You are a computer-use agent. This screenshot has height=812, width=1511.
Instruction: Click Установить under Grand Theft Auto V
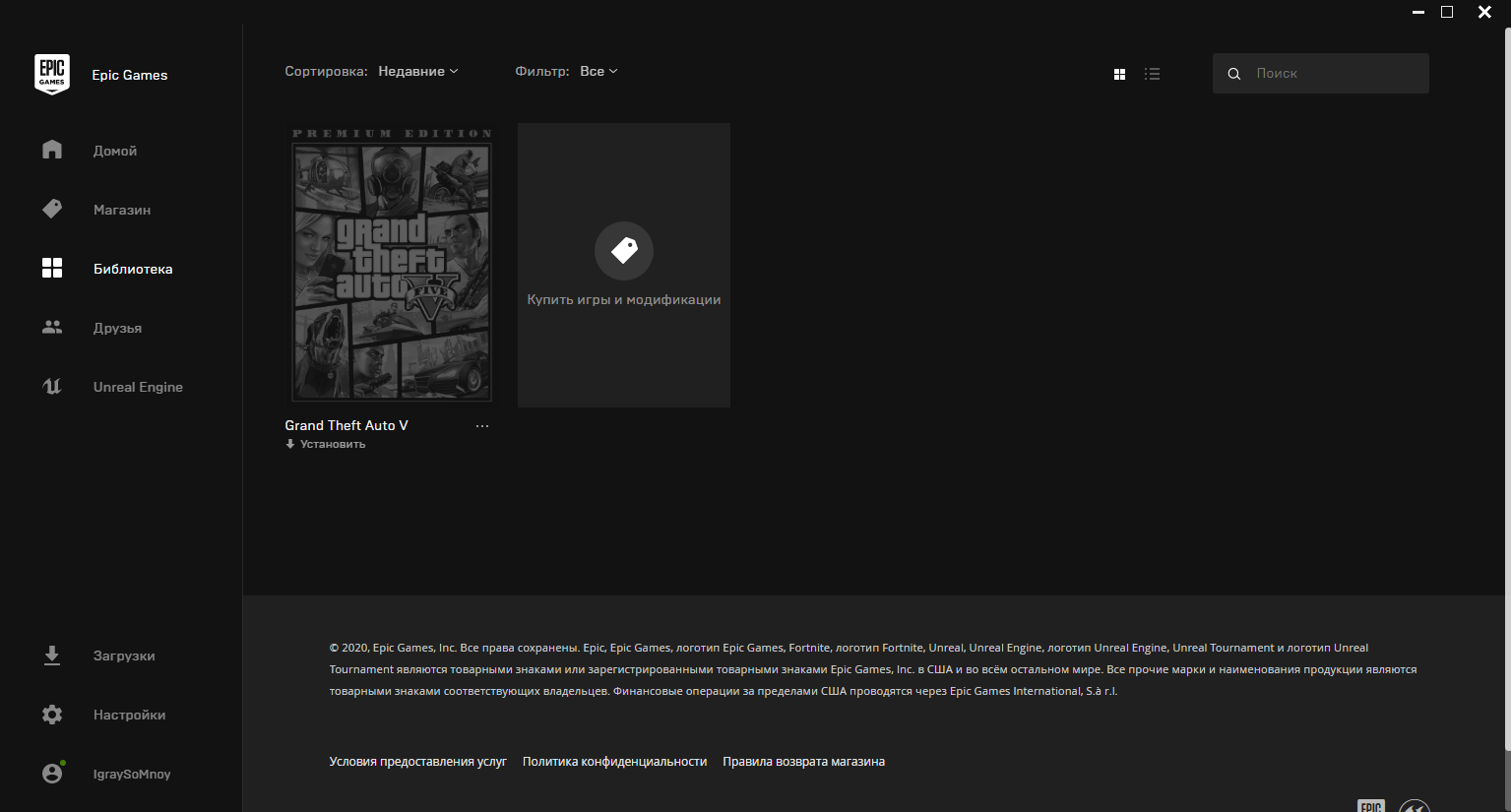point(333,444)
